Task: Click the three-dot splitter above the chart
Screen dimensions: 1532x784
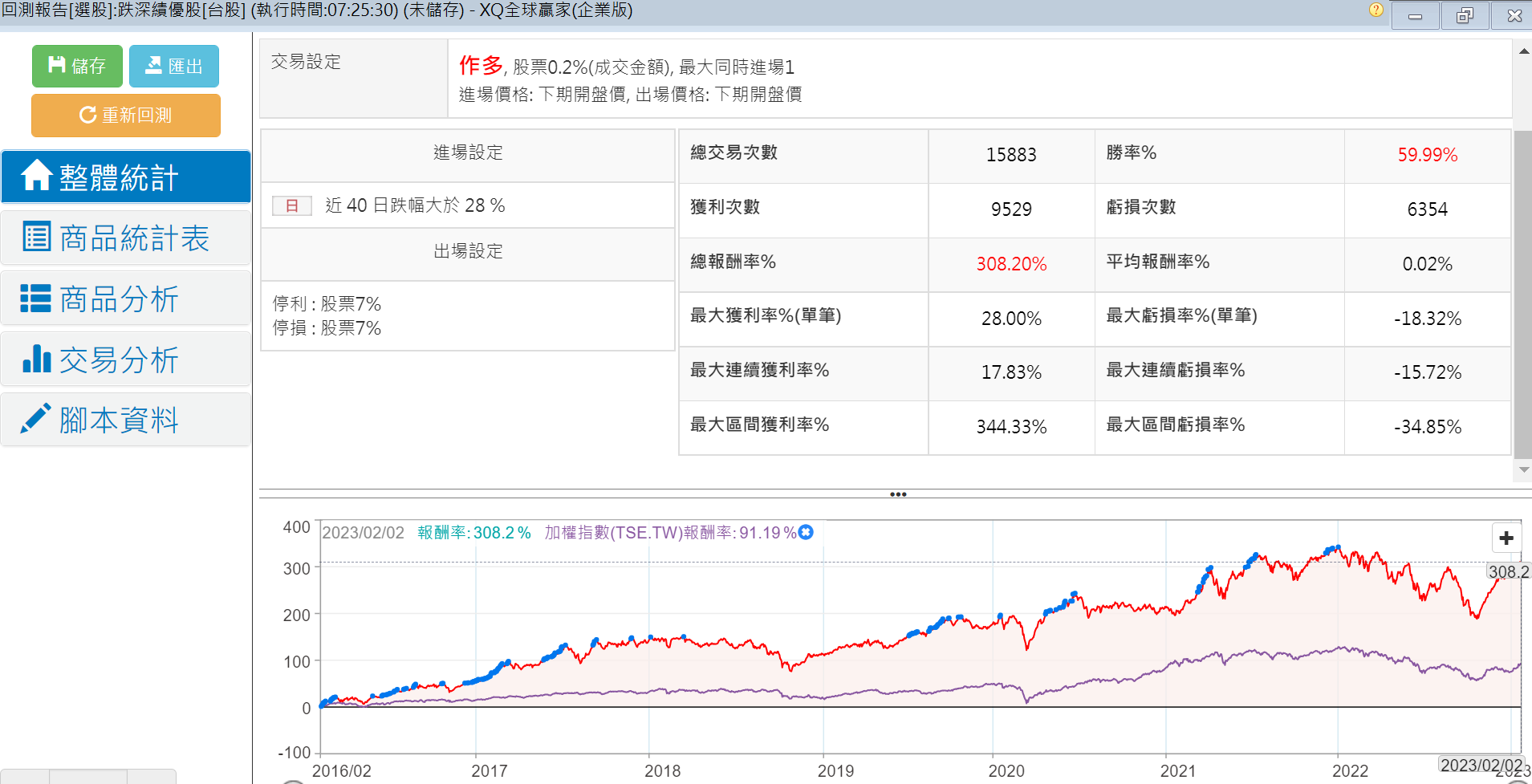Action: tap(898, 494)
